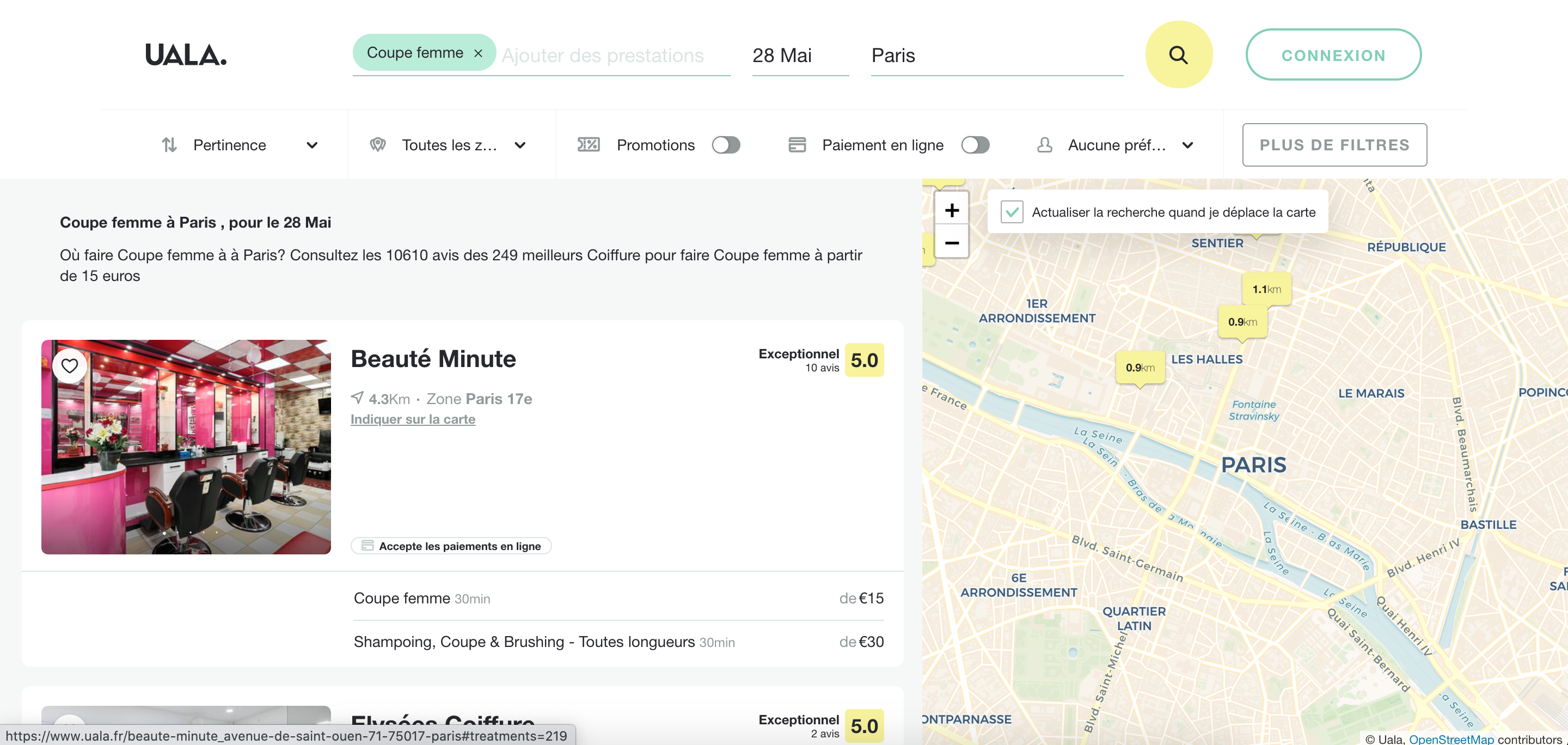The height and width of the screenshot is (745, 1568).
Task: Click the CONNEXION button
Action: [1333, 55]
